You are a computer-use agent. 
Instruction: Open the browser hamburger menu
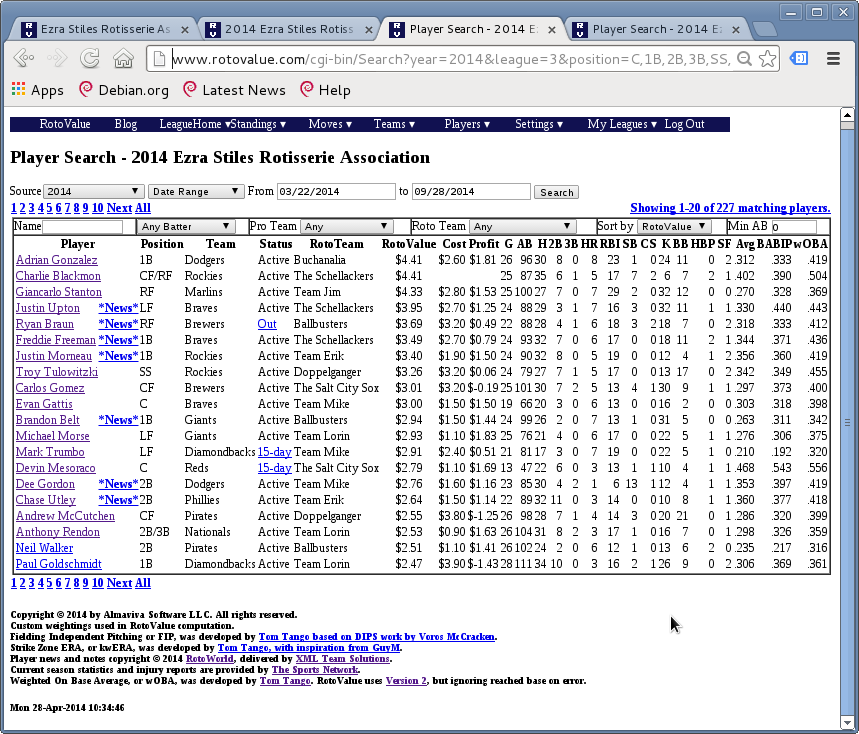(833, 59)
